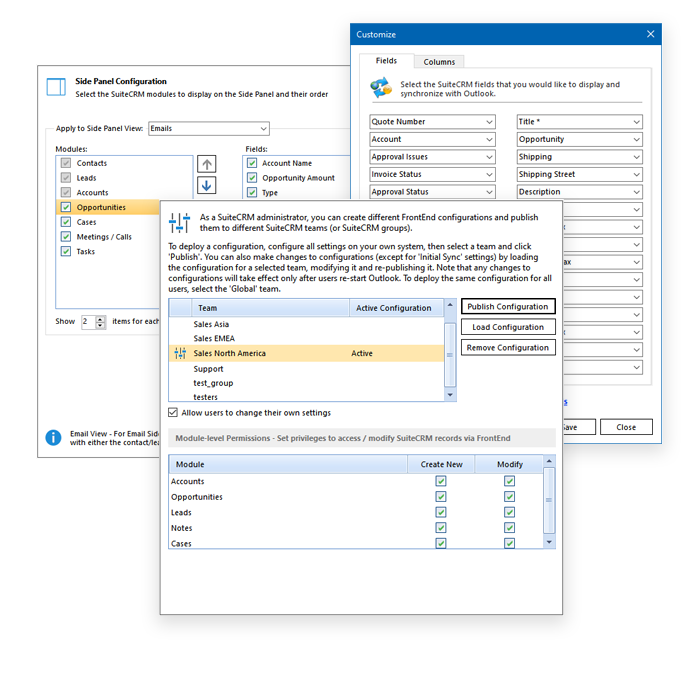Uncheck Allow users to change their own settings
This screenshot has height=700, width=700.
174,412
